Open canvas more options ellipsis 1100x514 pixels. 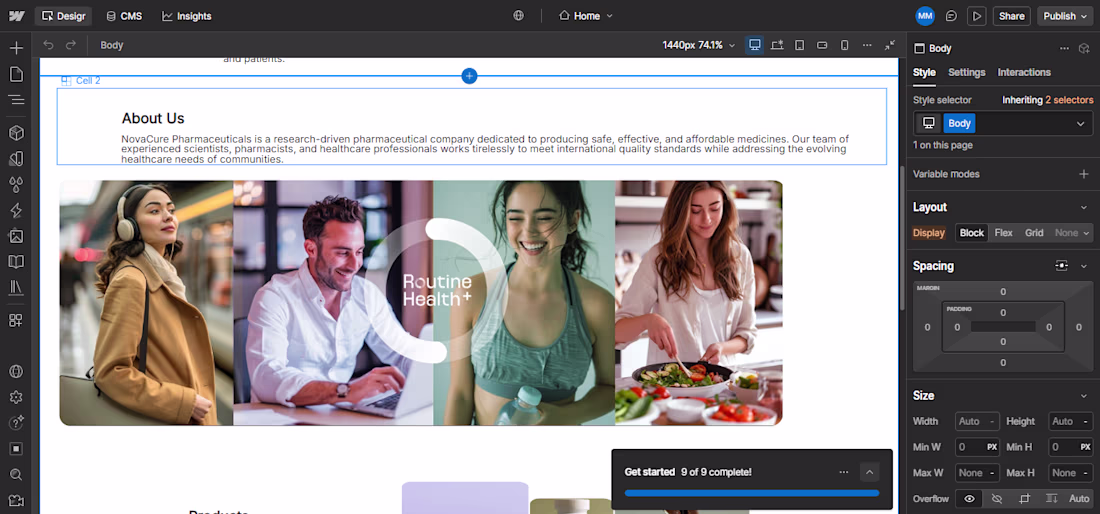[x=867, y=45]
